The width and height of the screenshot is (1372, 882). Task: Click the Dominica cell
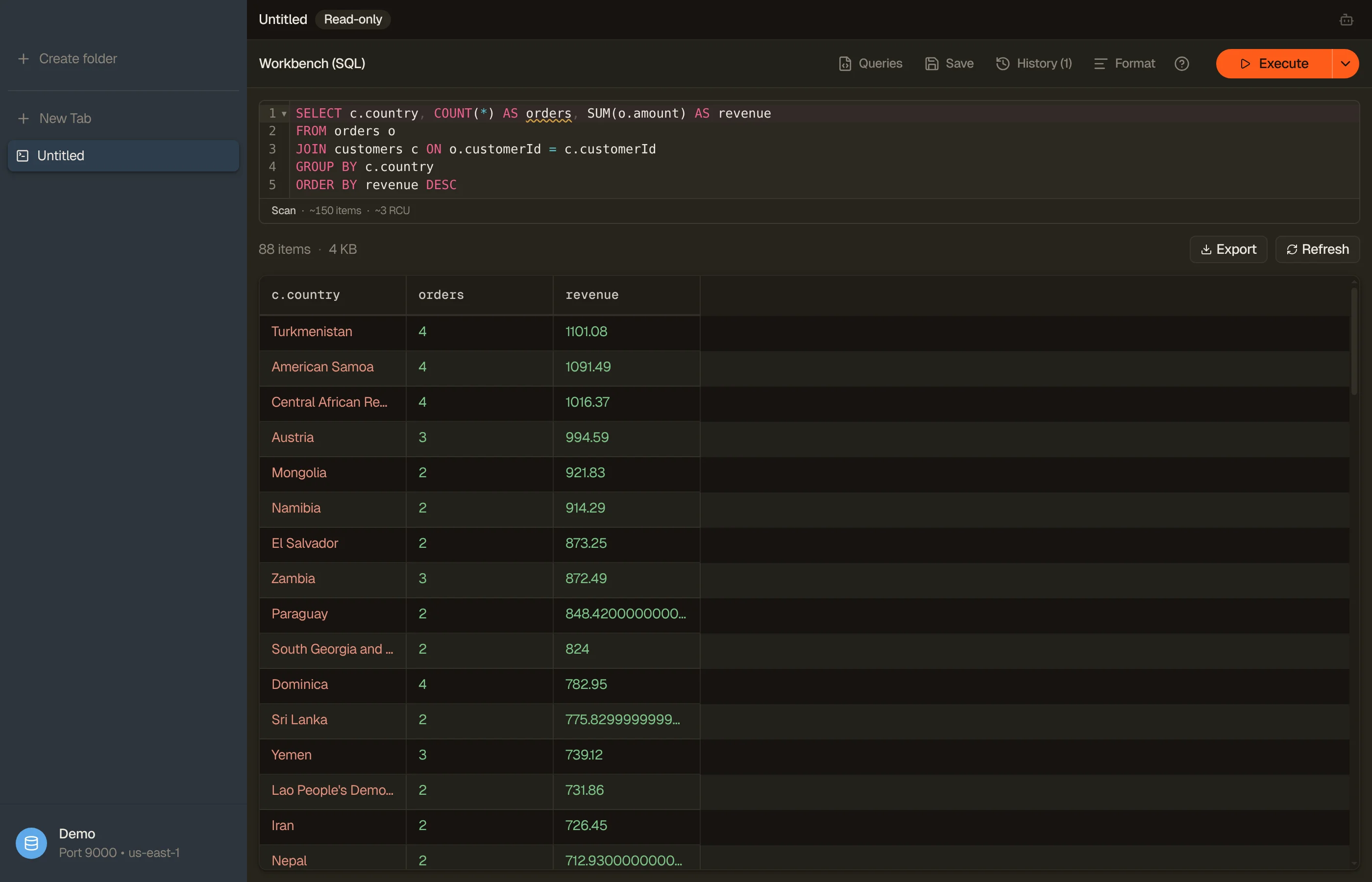[x=333, y=685]
